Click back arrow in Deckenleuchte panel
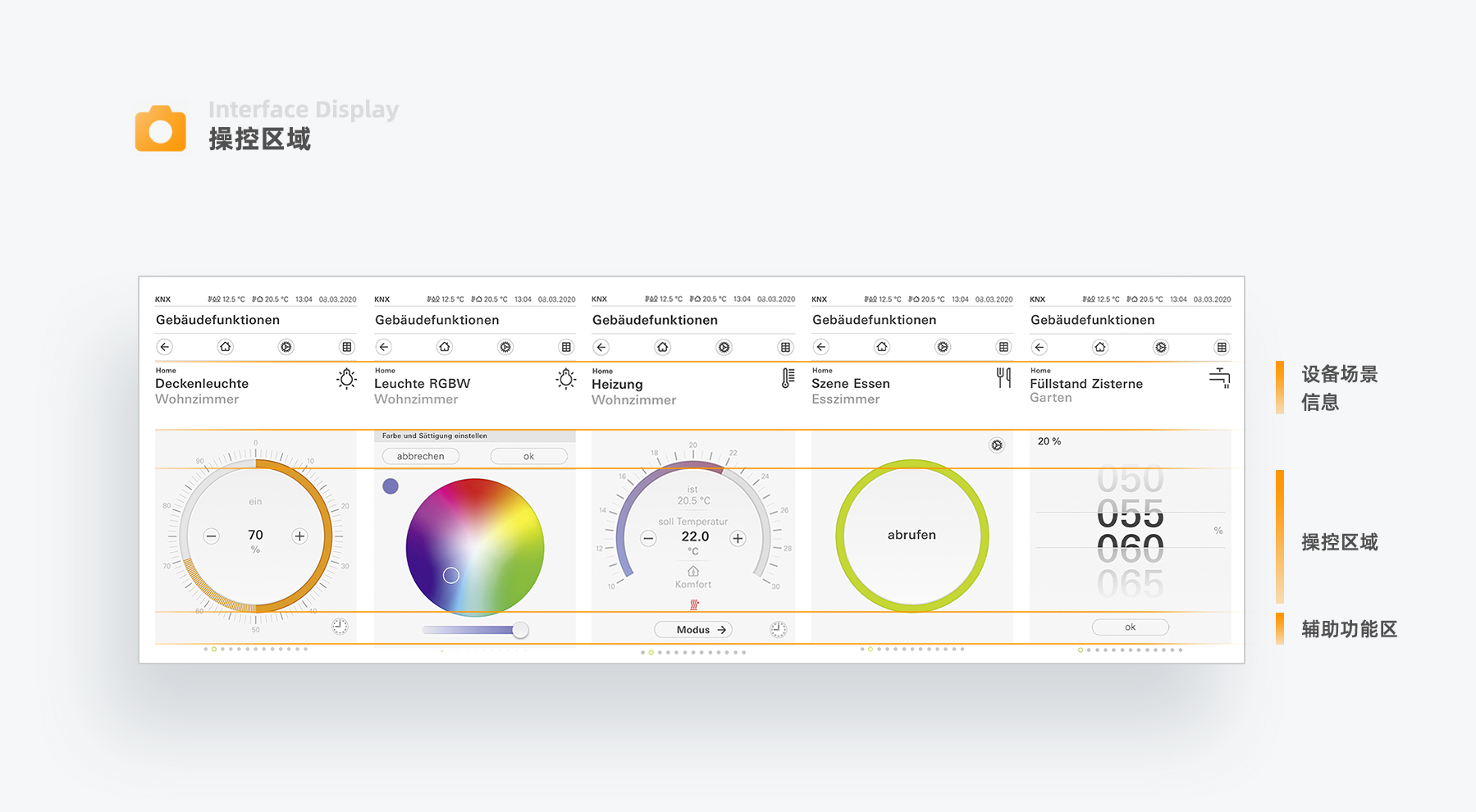Screen dimensions: 1476x812 click(165, 347)
